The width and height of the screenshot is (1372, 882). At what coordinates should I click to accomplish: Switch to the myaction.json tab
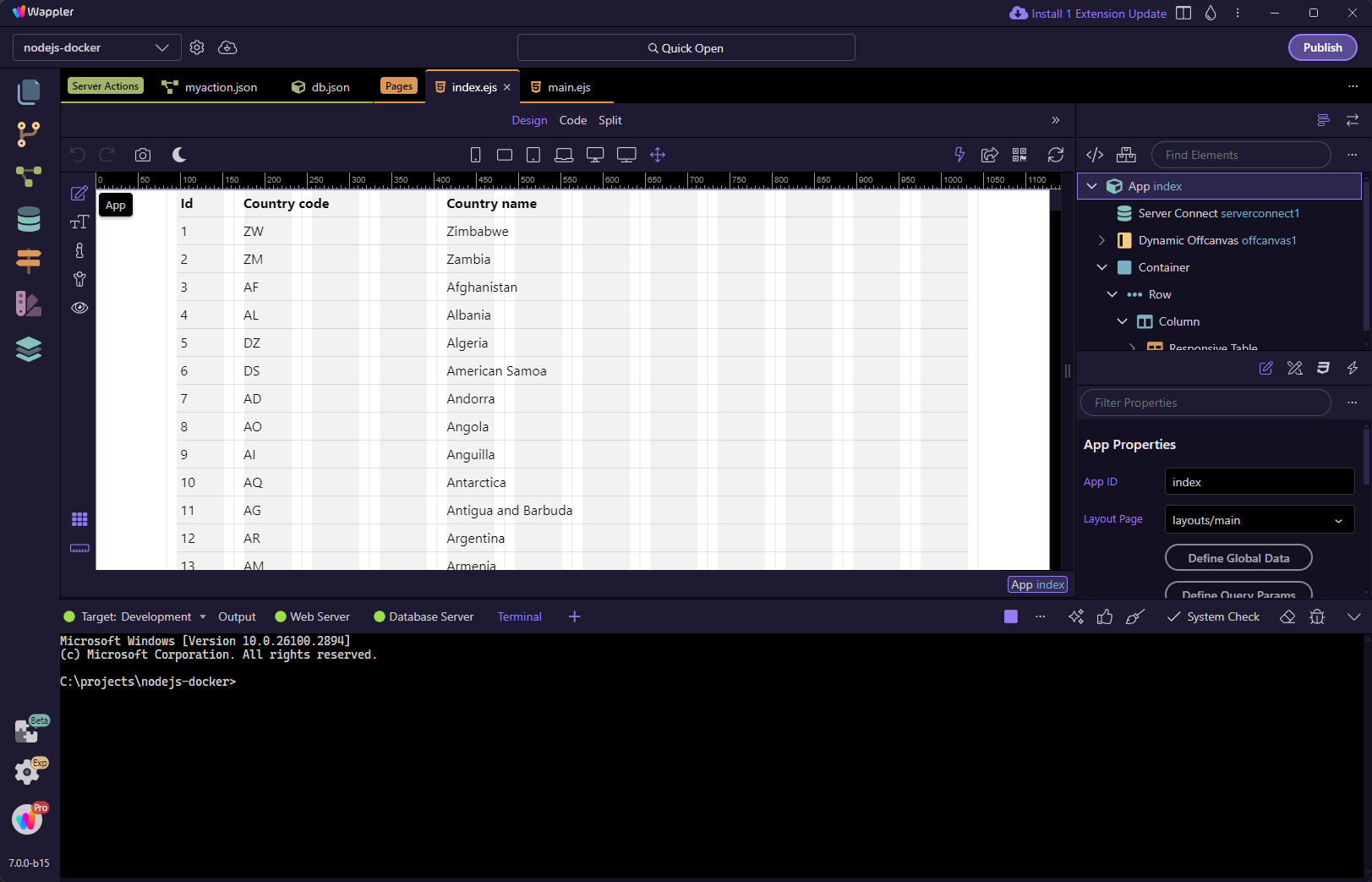(x=211, y=87)
